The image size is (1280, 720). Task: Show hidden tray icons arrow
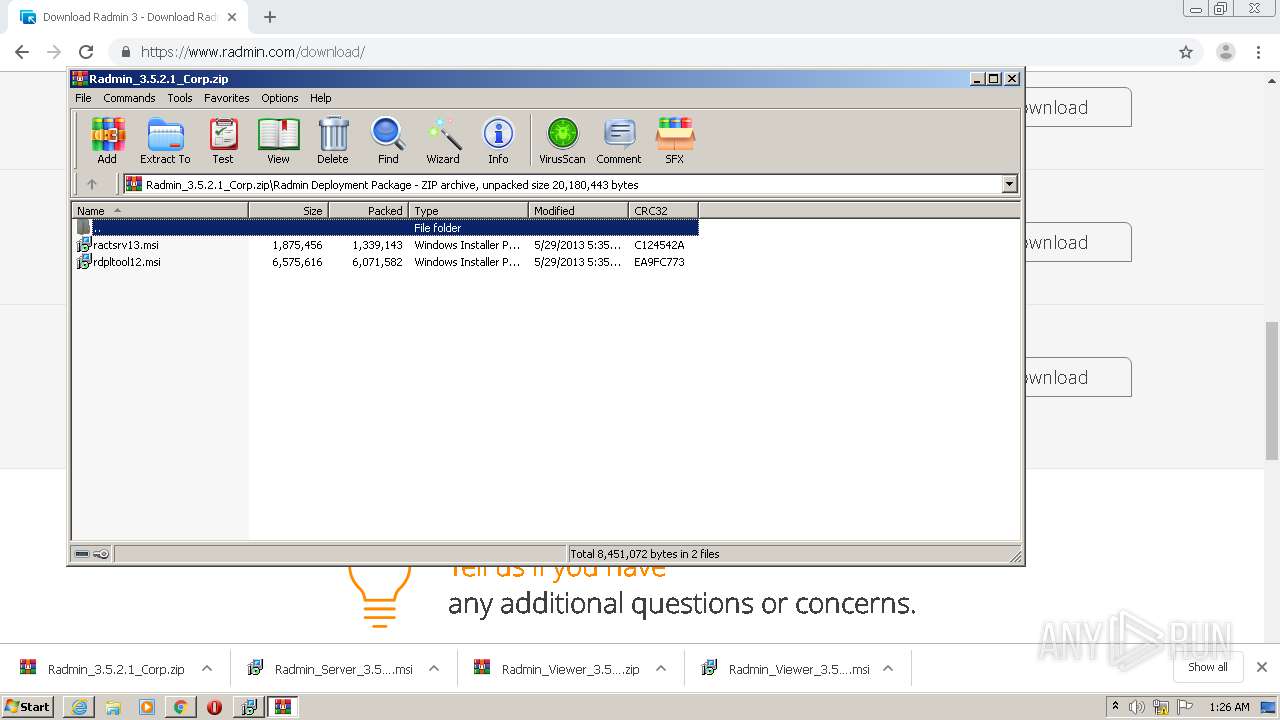(1115, 707)
